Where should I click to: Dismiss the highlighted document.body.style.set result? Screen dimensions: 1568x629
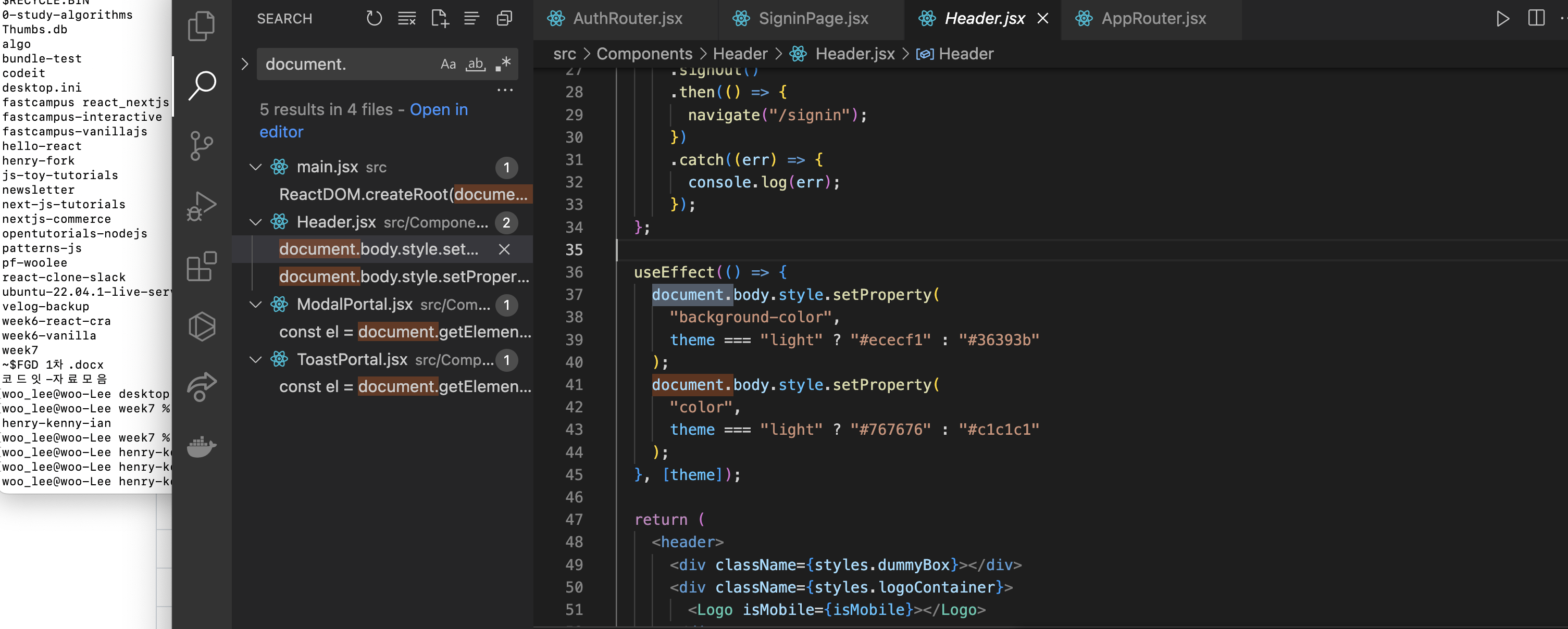click(504, 249)
